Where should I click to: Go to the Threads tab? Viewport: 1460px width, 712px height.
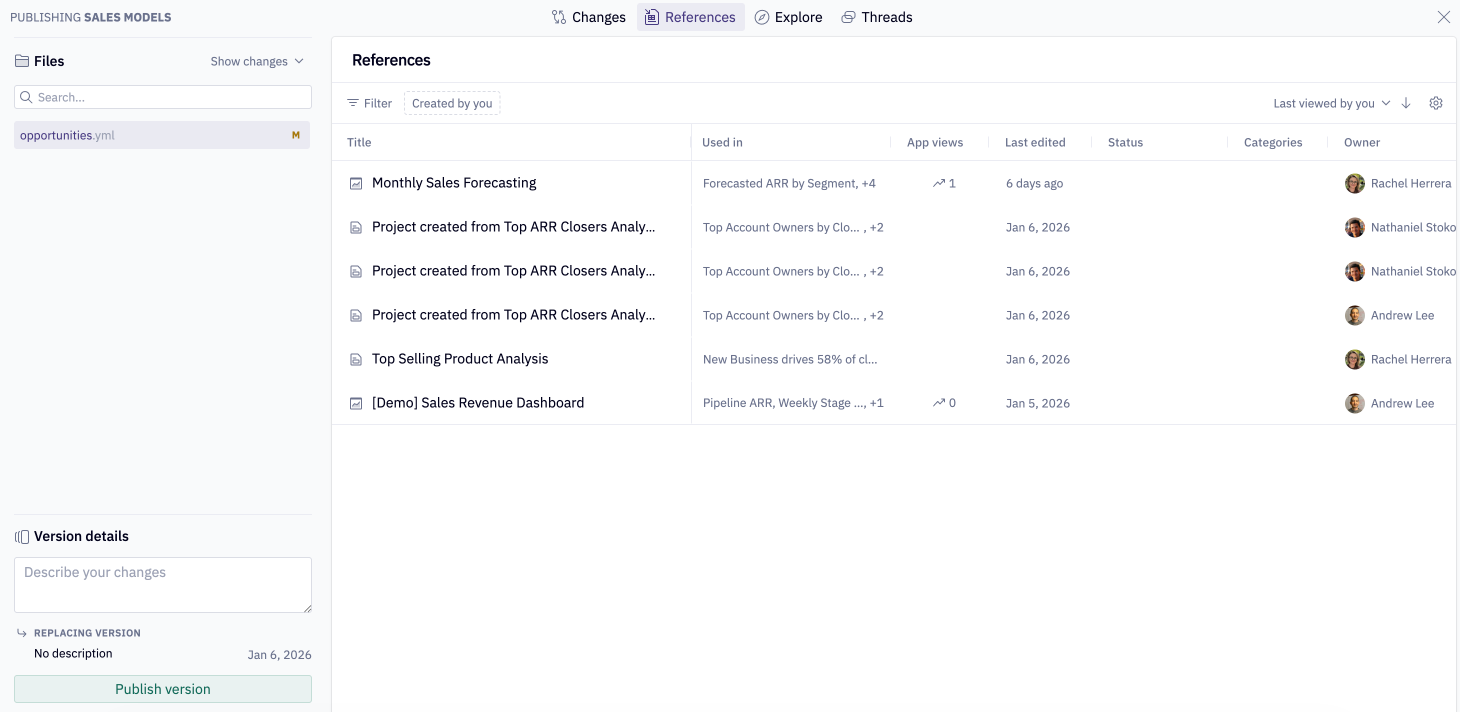(x=876, y=17)
